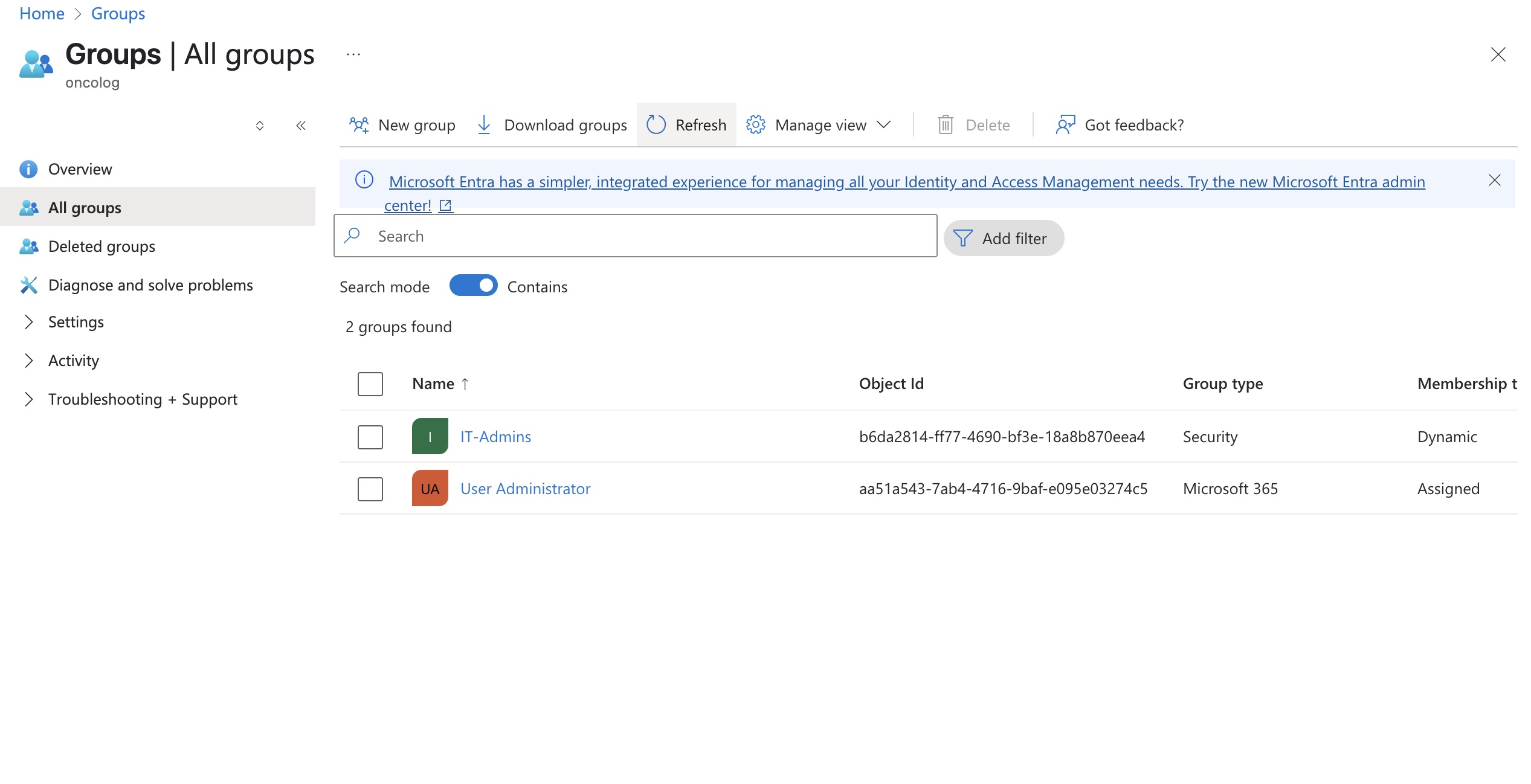1531x784 pixels.
Task: Click the Delete button label
Action: point(988,125)
